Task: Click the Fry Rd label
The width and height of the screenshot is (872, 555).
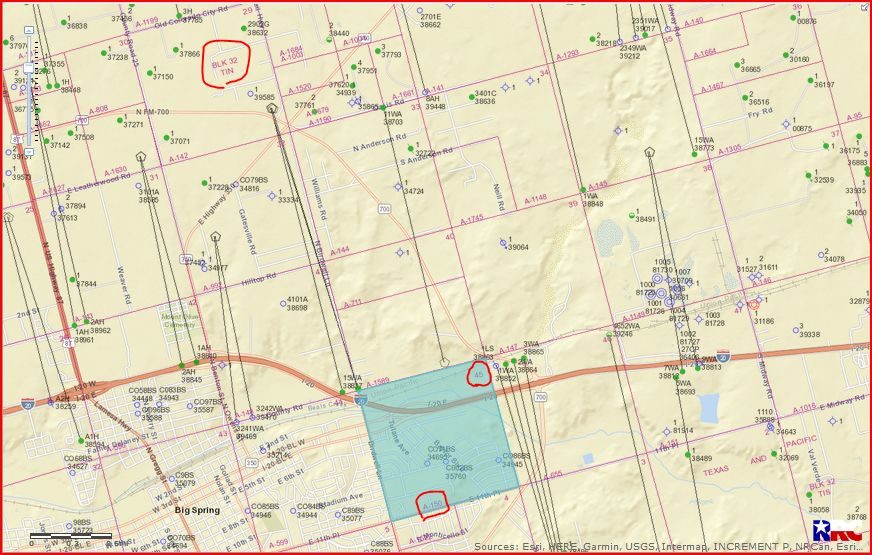Action: (760, 112)
